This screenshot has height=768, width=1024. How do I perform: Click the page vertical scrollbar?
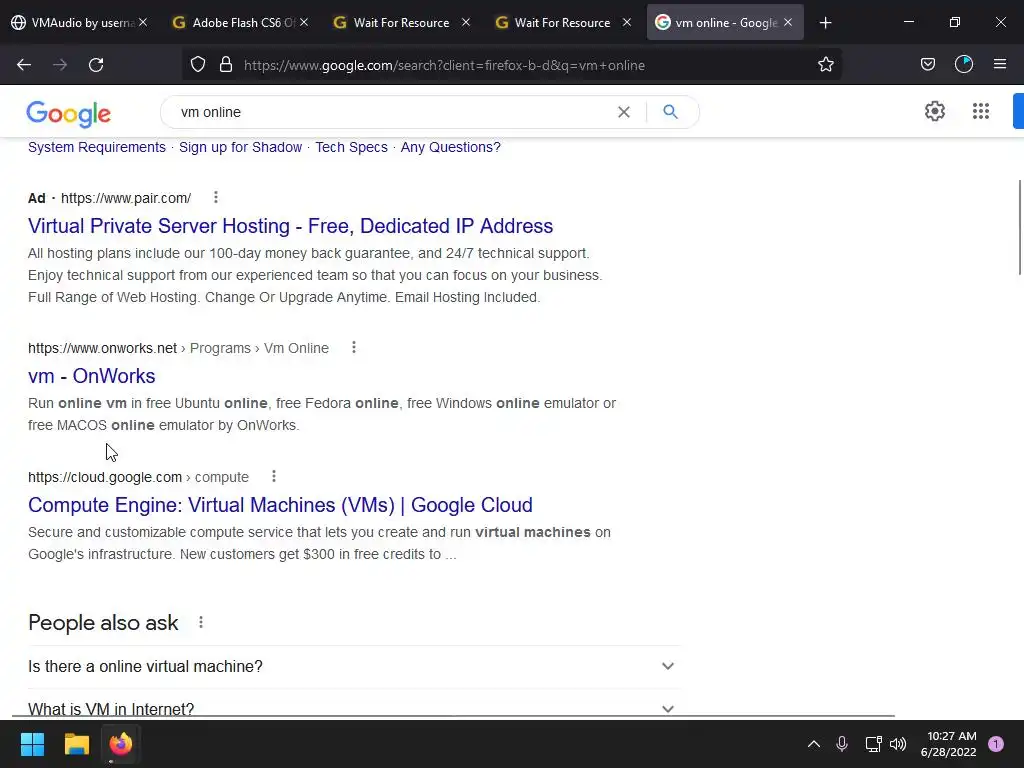tap(1019, 227)
